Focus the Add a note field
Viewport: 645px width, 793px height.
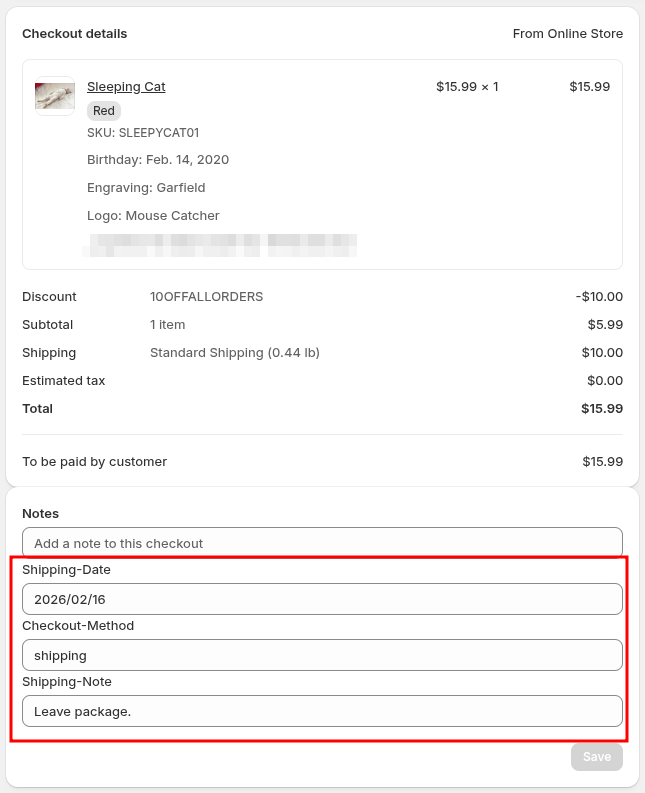pos(322,543)
